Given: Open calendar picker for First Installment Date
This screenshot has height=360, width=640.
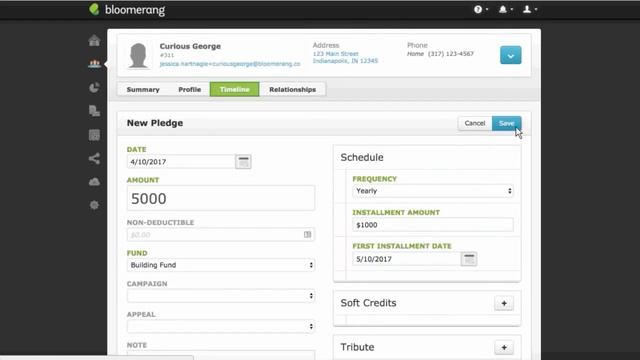Looking at the screenshot, I should pyautogui.click(x=469, y=259).
